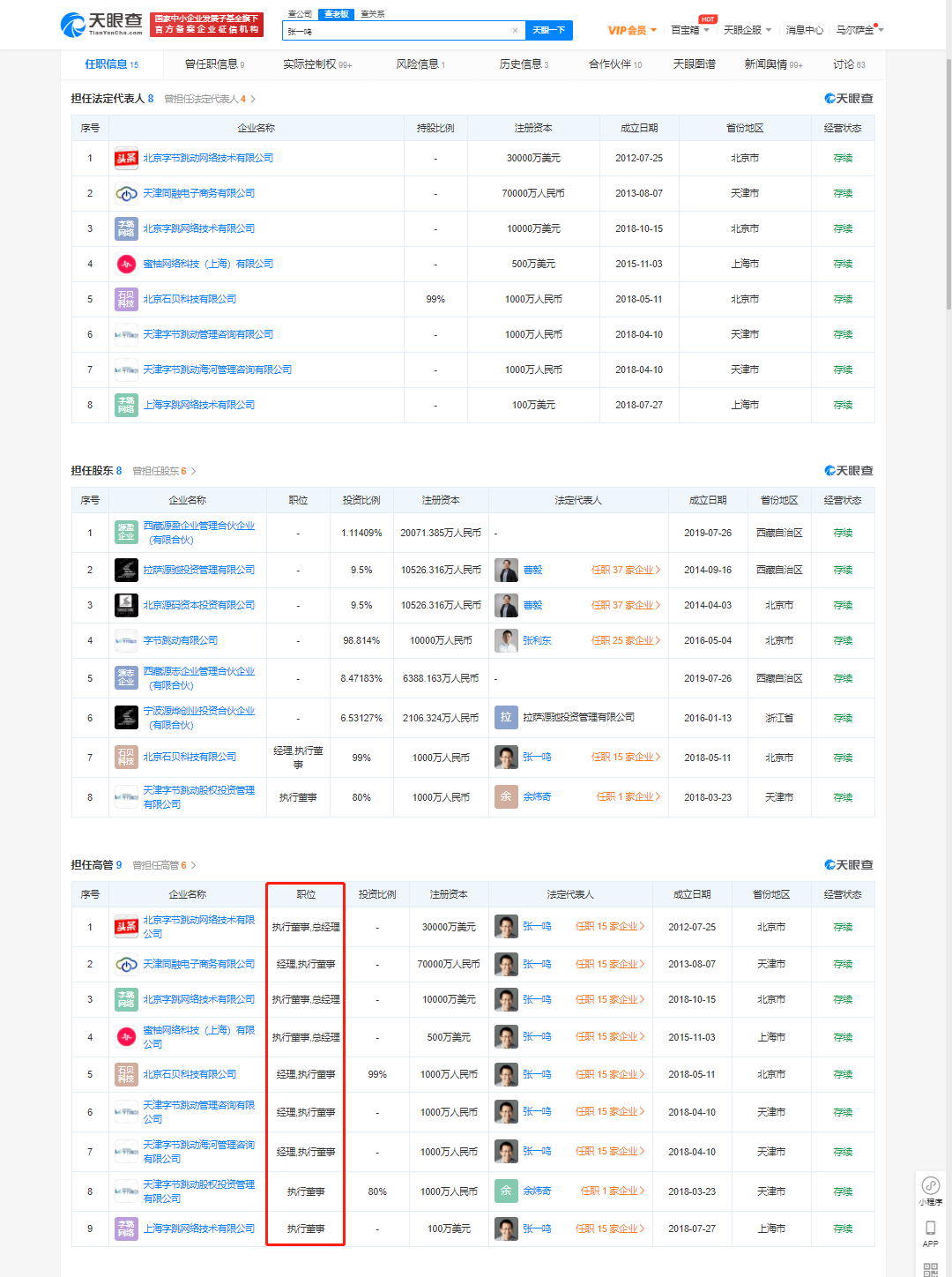The height and width of the screenshot is (1277, 952).
Task: Click tan 余 avatar in shareholder table
Action: 506,796
